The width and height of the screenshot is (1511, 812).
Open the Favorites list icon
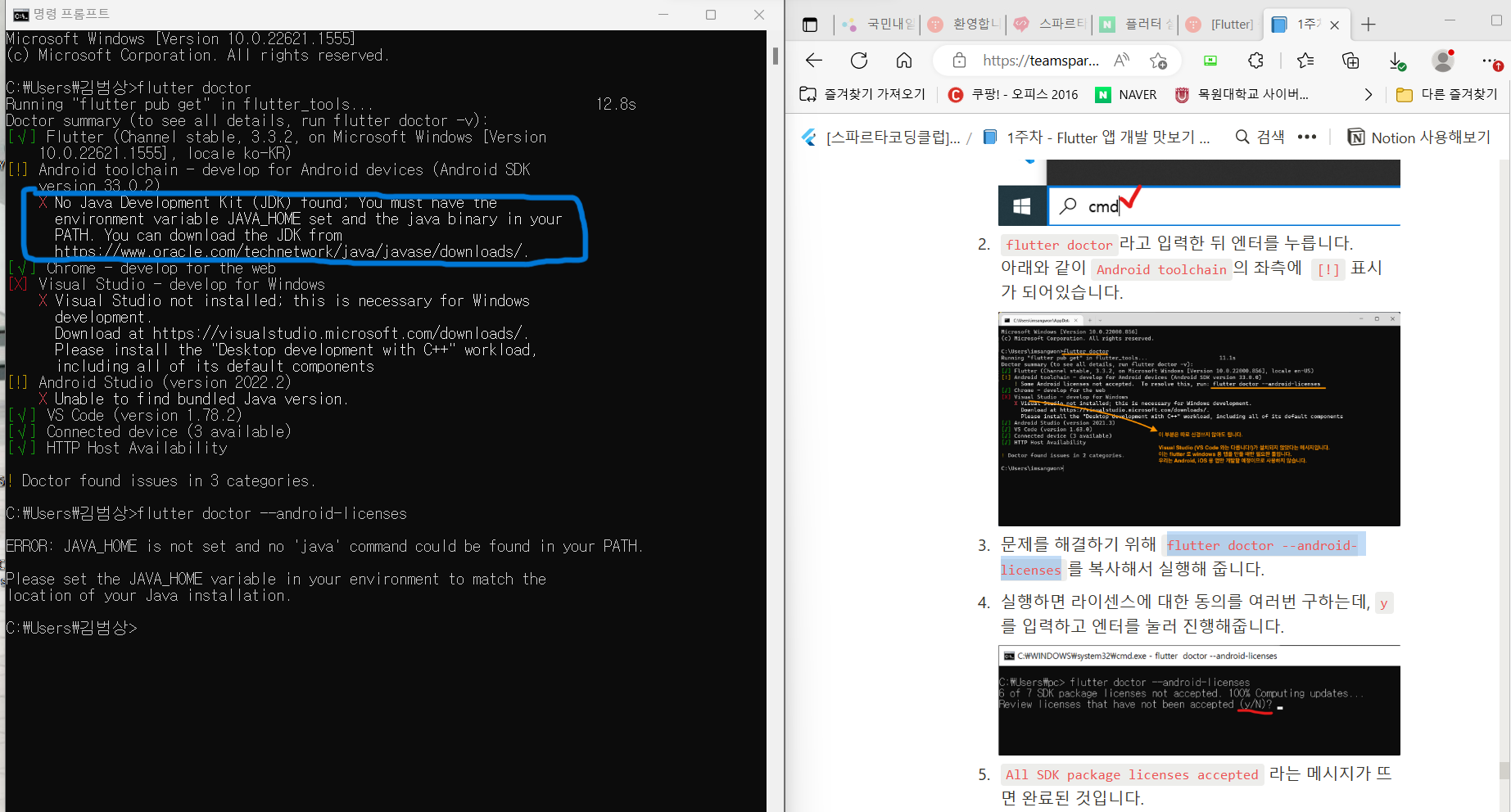click(x=1305, y=61)
